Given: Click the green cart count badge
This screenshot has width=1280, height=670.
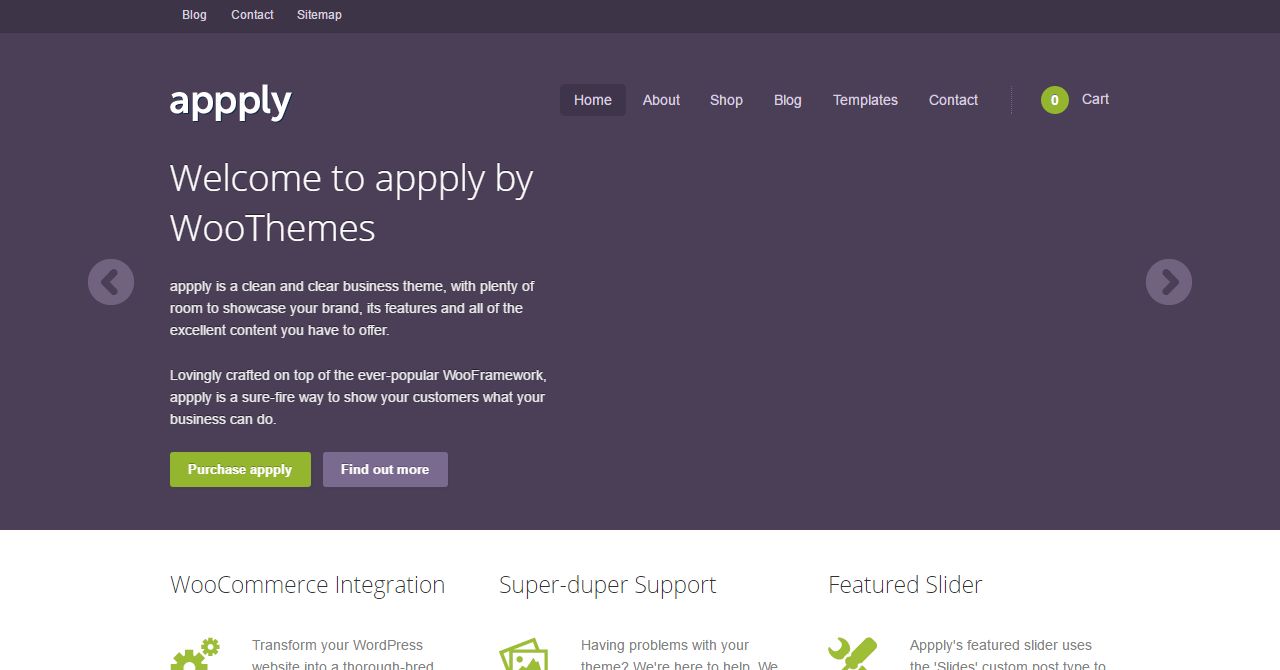Looking at the screenshot, I should (x=1055, y=100).
